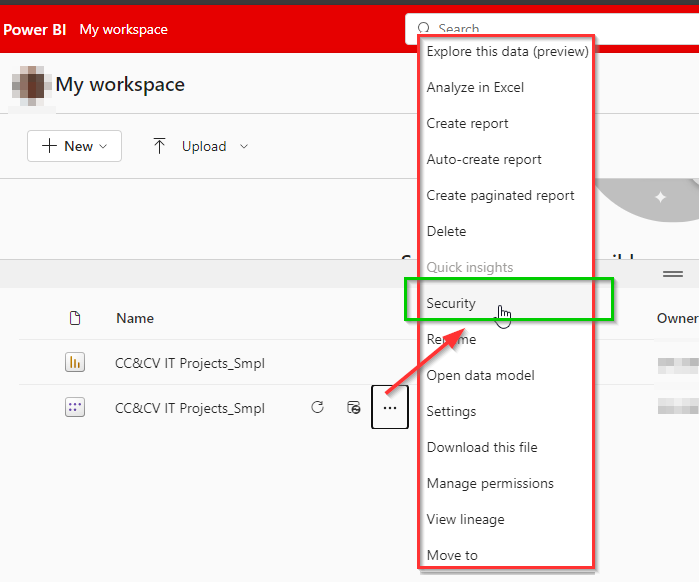Image resolution: width=699 pixels, height=582 pixels.
Task: Sort by the Owner column header
Action: (x=677, y=318)
